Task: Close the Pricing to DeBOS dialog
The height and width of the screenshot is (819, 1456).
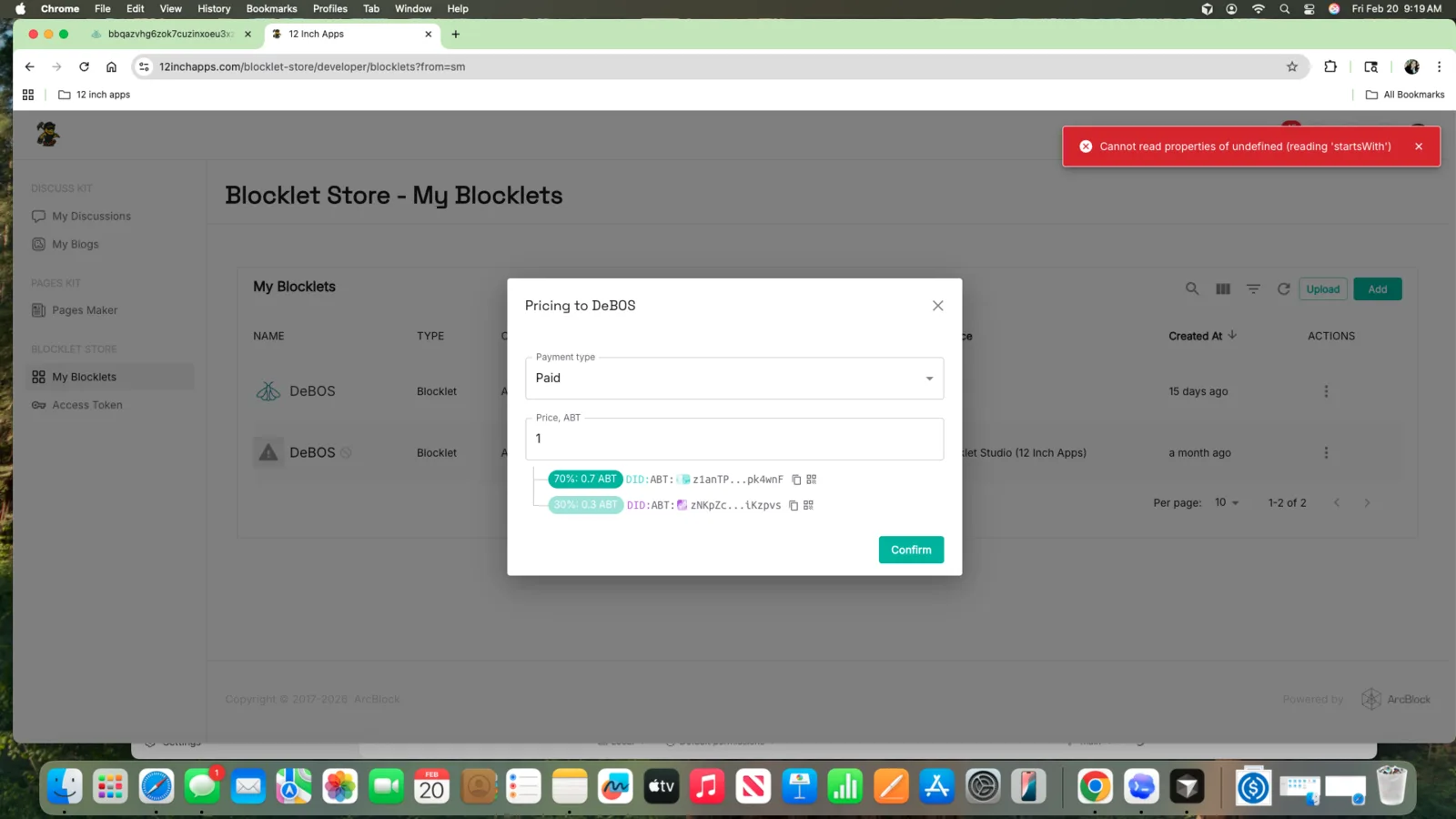Action: [937, 306]
